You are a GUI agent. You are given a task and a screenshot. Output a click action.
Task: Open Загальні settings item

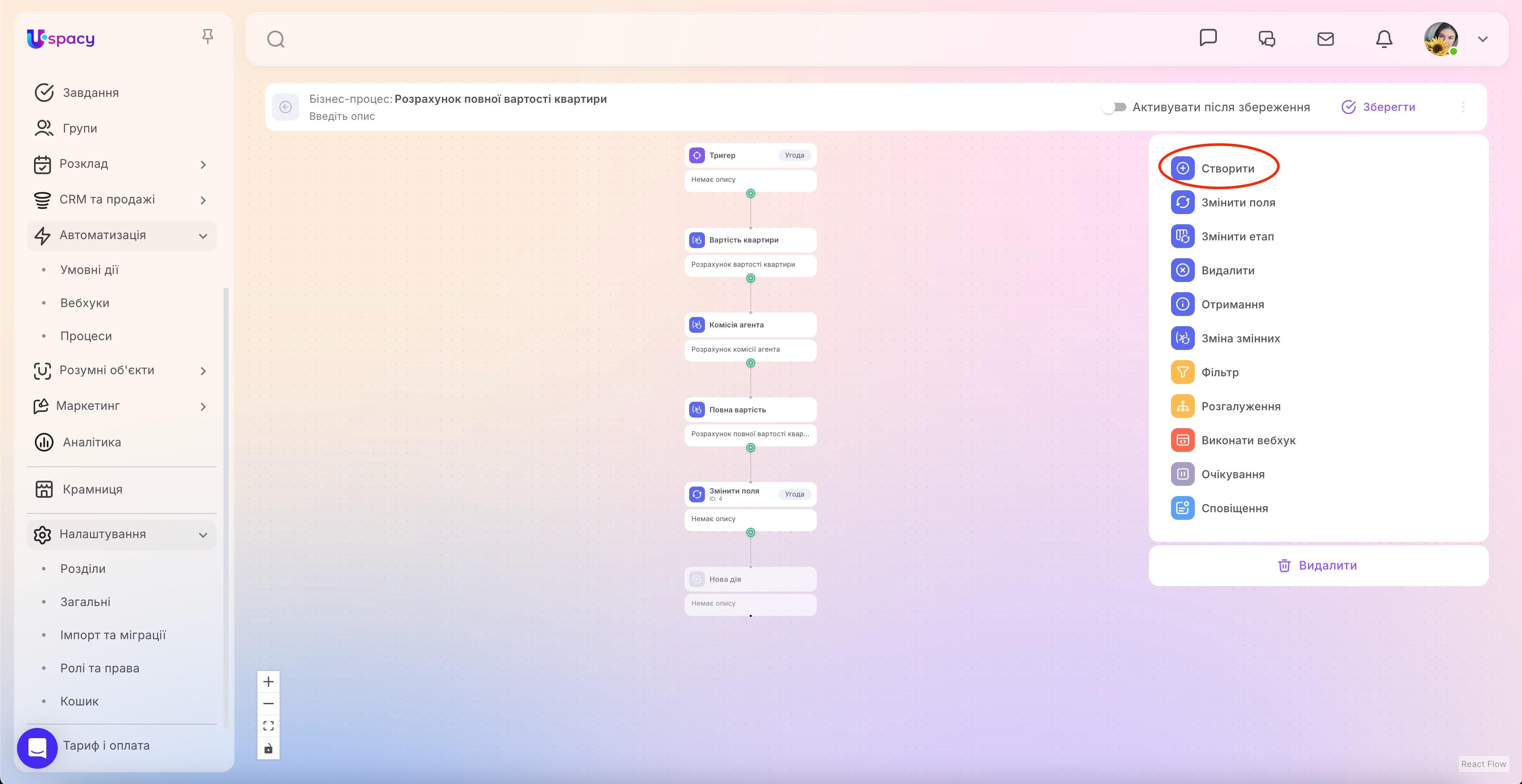85,601
